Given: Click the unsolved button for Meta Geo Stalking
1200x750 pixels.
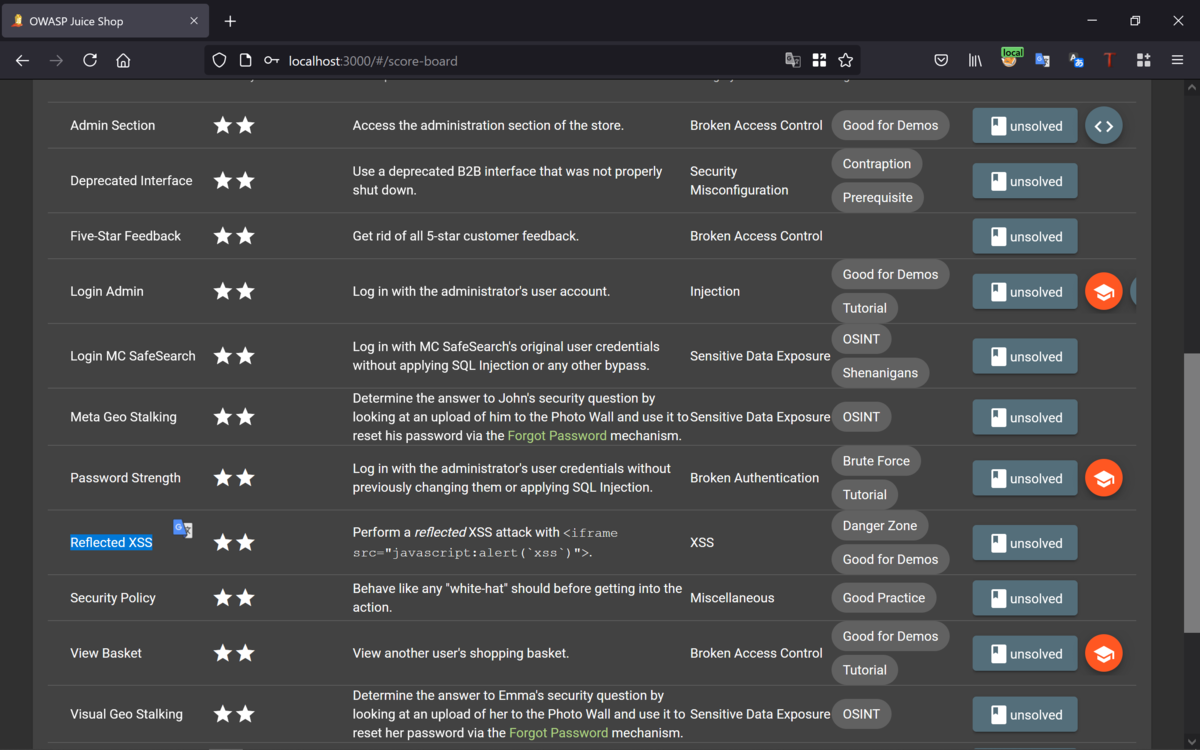Looking at the screenshot, I should [x=1025, y=418].
